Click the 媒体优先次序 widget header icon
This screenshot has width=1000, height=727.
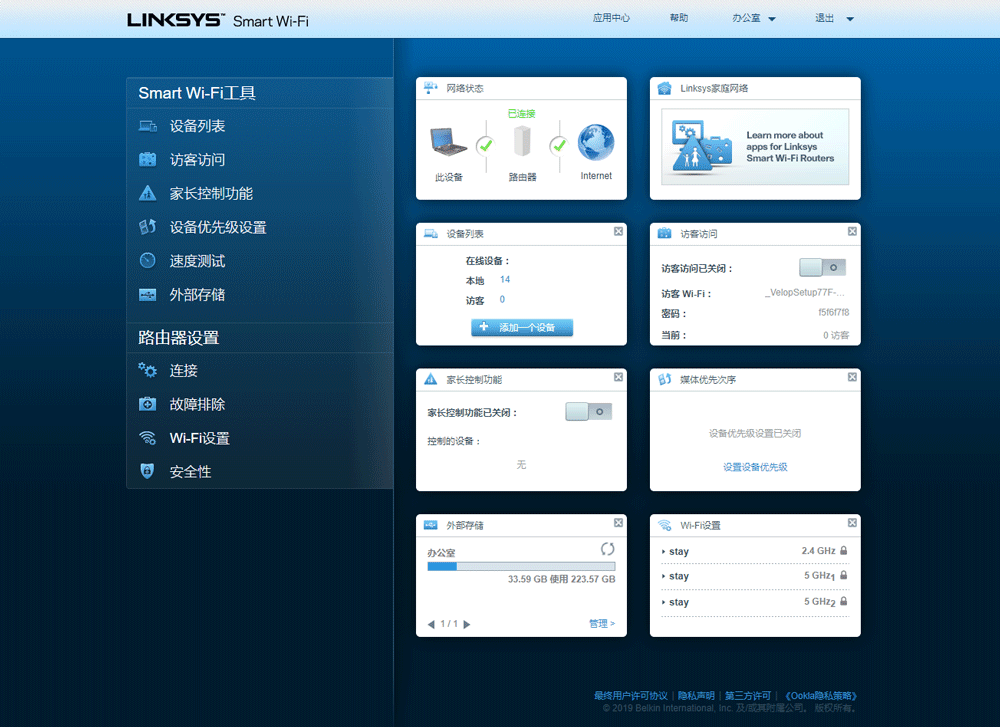(x=665, y=379)
